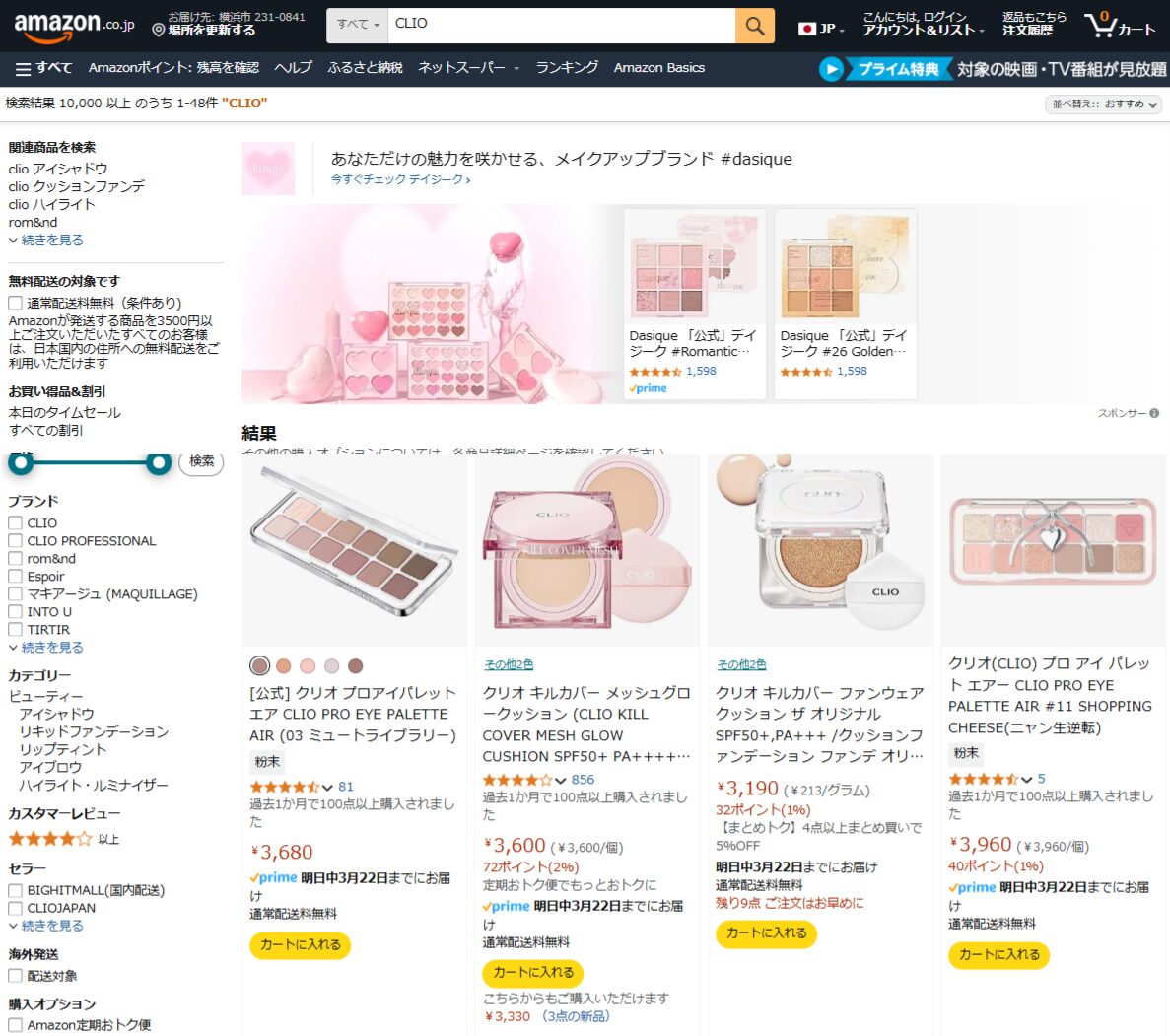Check the rom&nd brand checkbox
1170x1036 pixels.
pyautogui.click(x=15, y=558)
